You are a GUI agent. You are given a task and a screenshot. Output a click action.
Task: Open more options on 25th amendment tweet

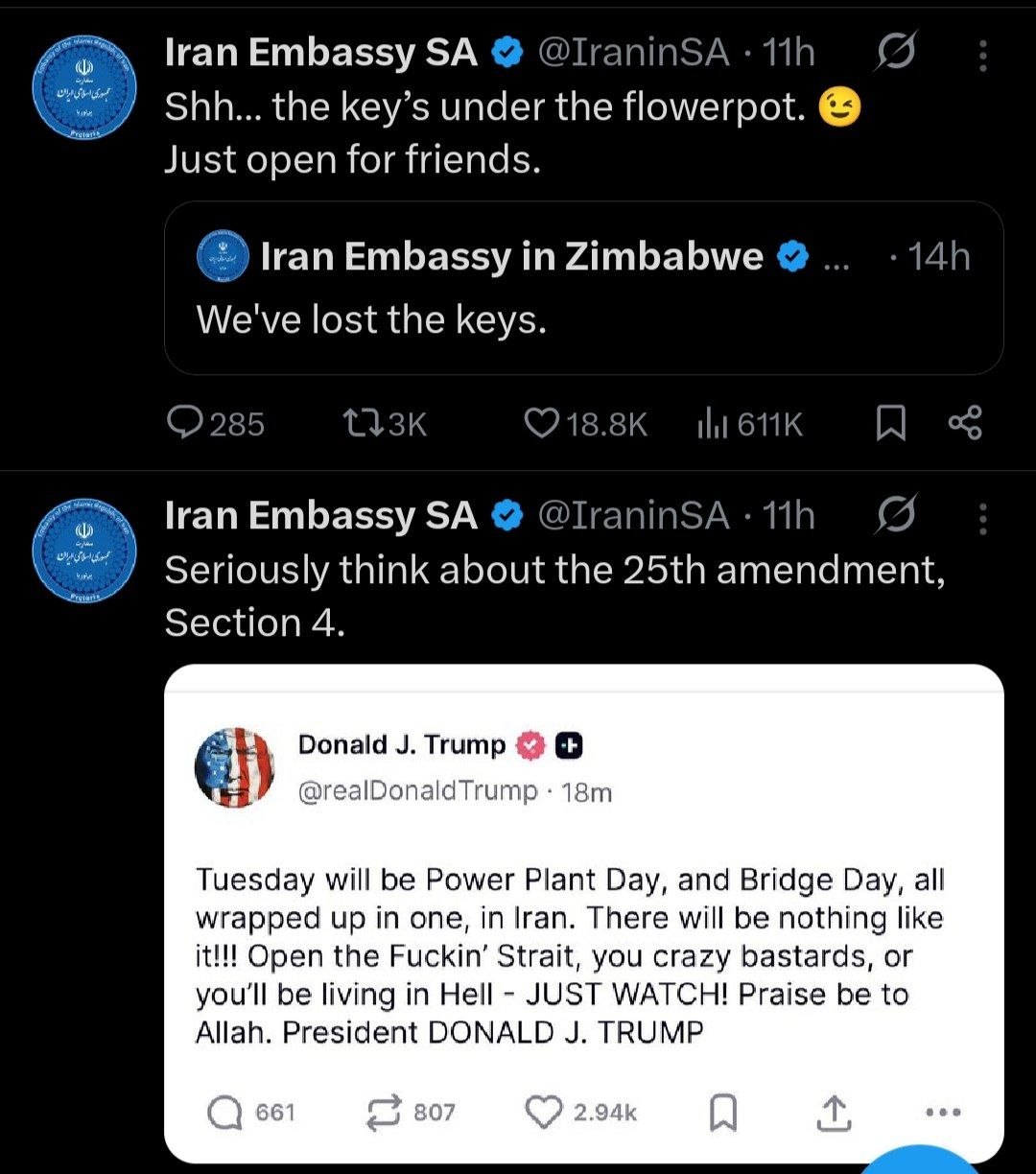tap(982, 518)
